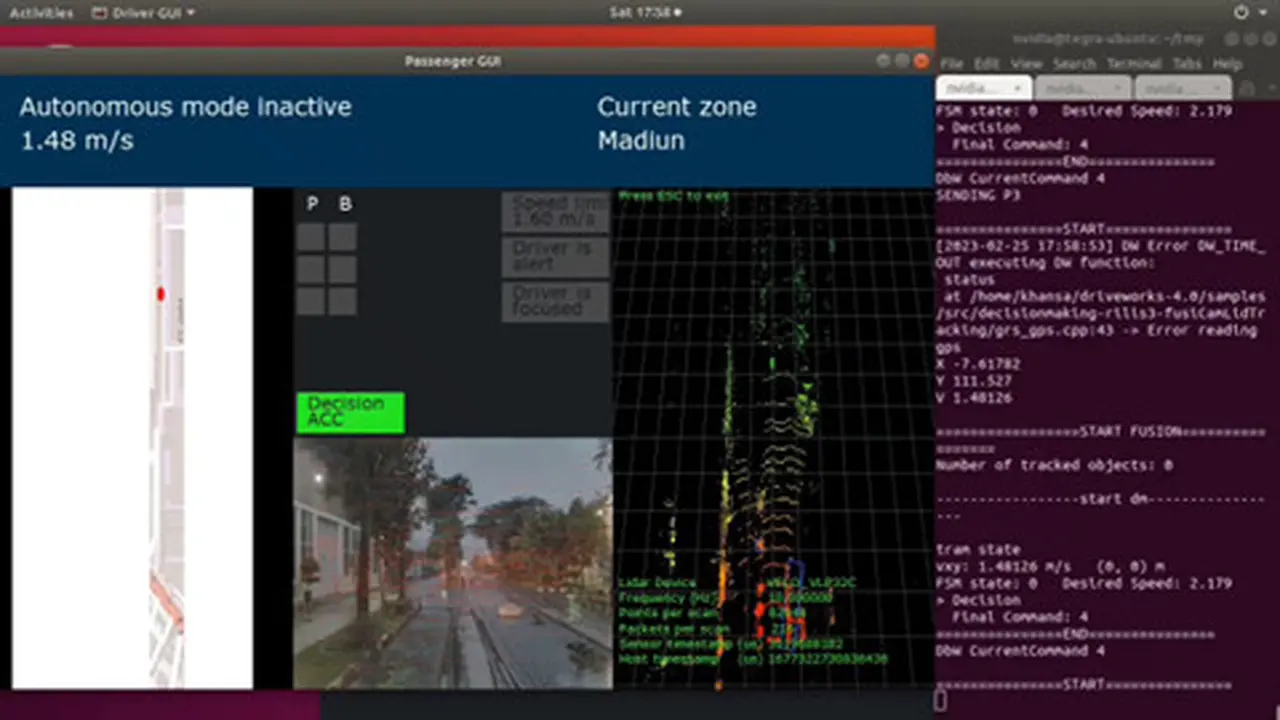Switch to the third terminal tab
Image resolution: width=1280 pixels, height=720 pixels.
pyautogui.click(x=1181, y=88)
